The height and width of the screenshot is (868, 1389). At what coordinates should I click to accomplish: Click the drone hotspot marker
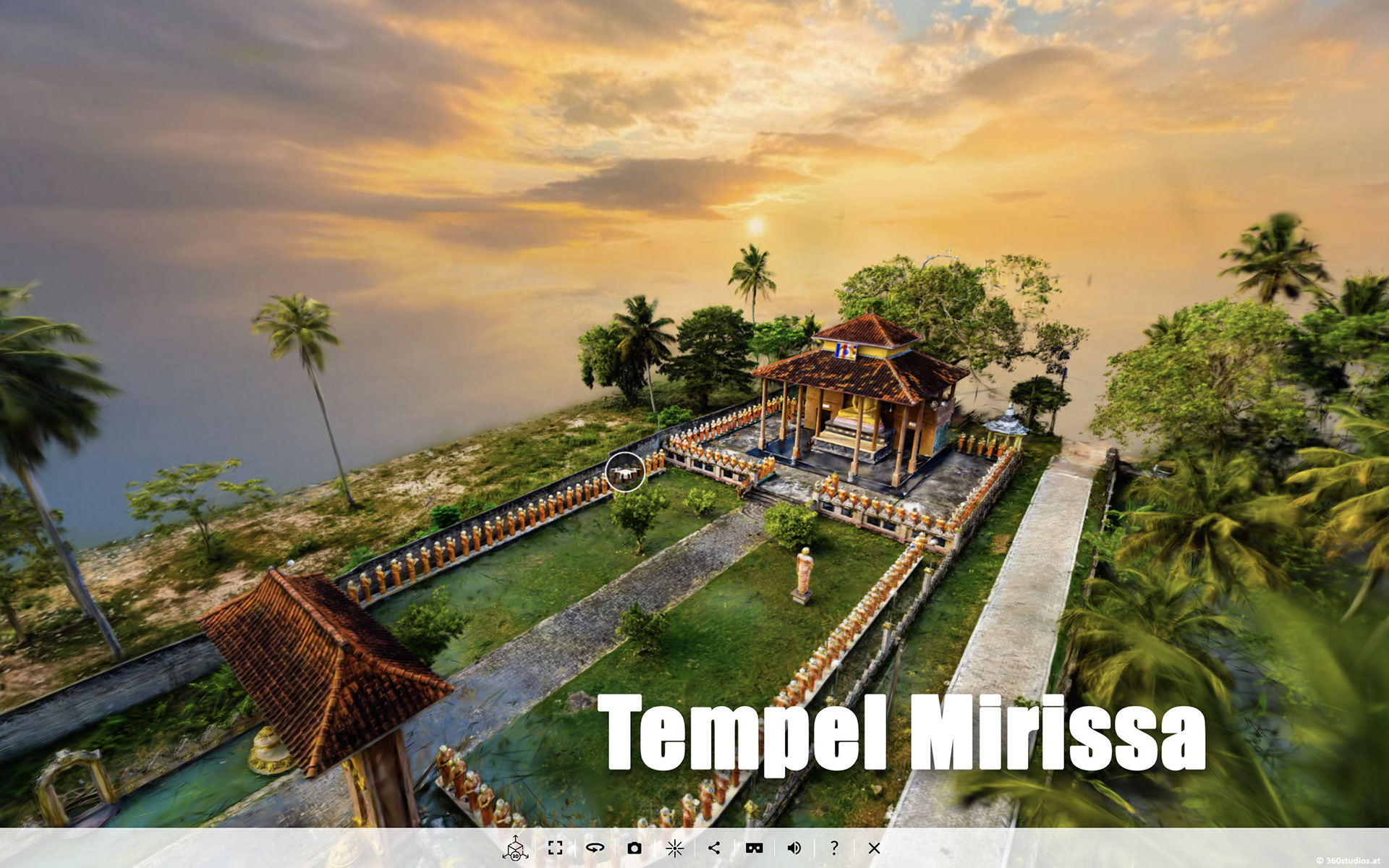[x=625, y=472]
